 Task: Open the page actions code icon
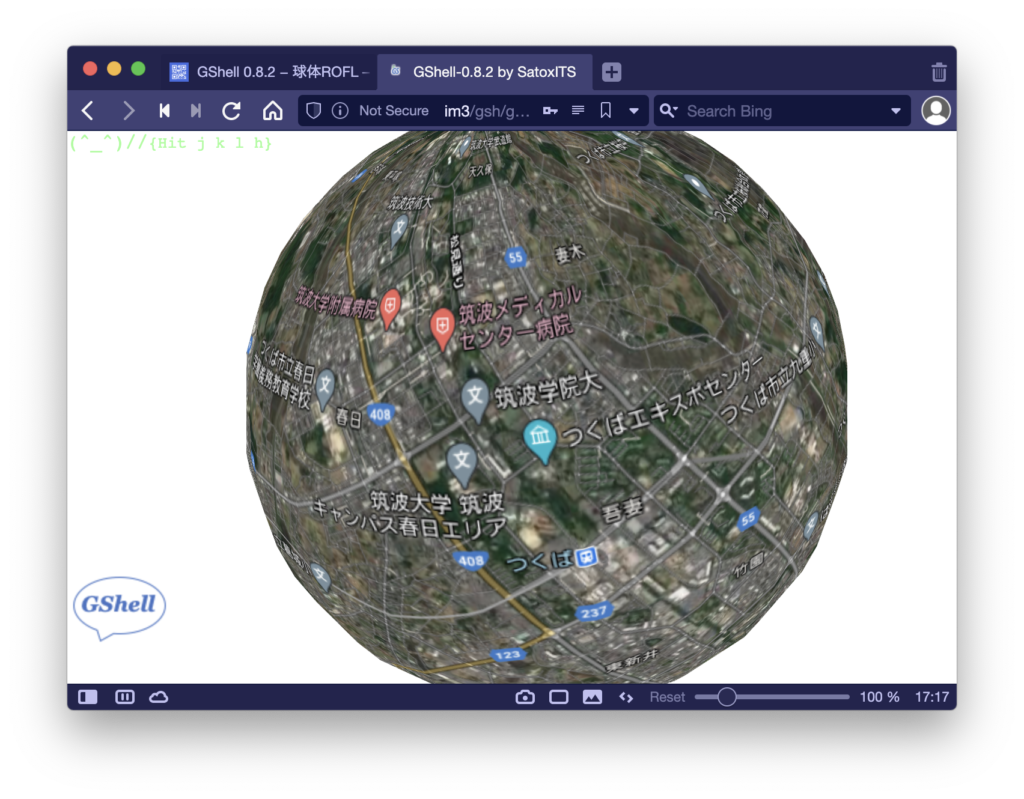pyautogui.click(x=626, y=697)
